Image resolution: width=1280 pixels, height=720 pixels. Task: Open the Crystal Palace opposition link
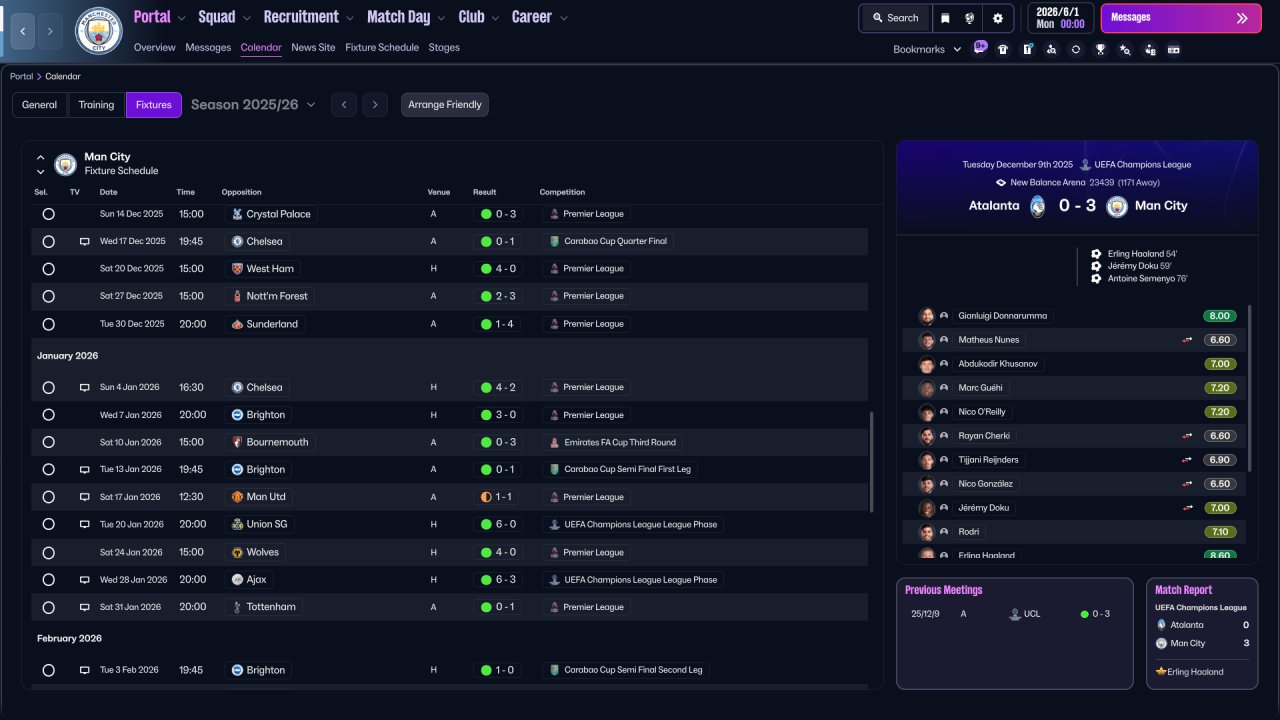pos(271,214)
